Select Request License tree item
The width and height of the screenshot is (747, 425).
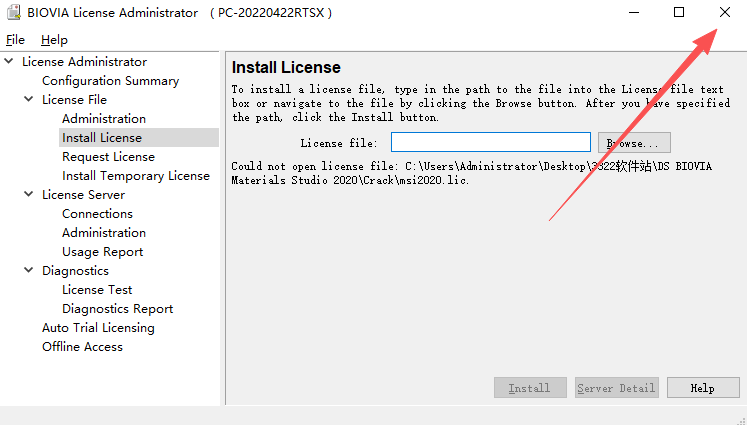tap(108, 157)
